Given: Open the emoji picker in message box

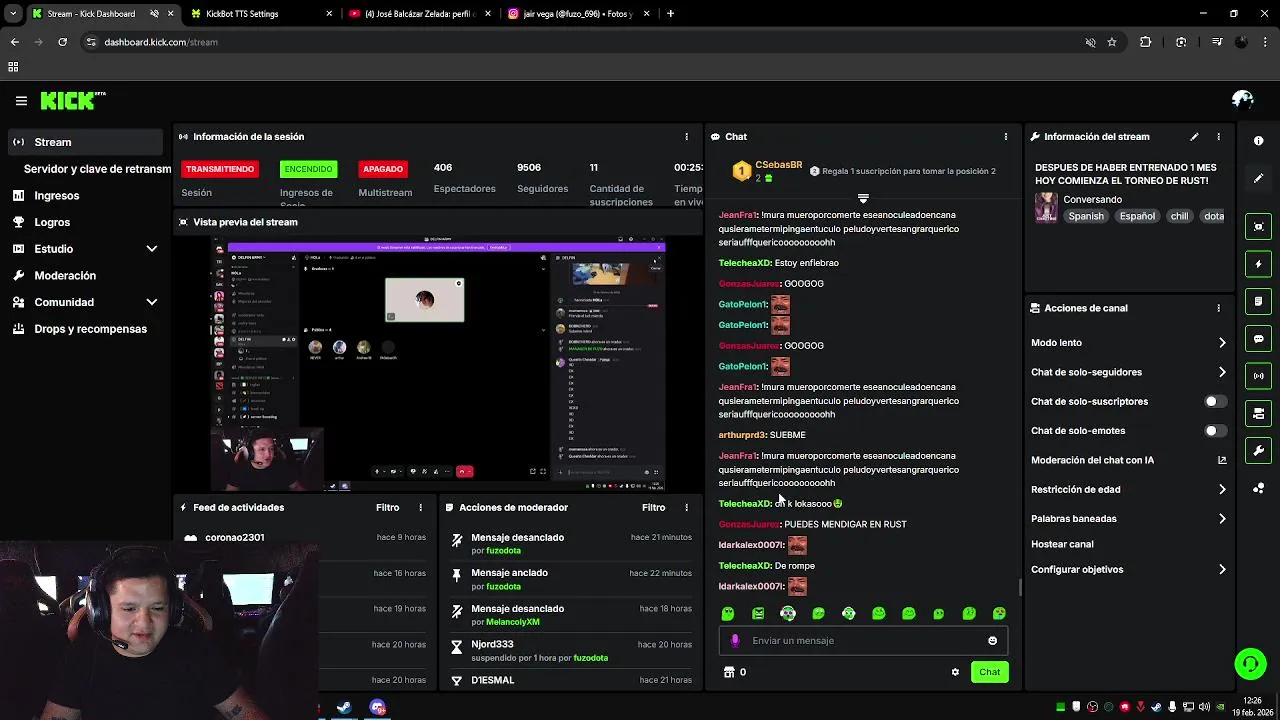Looking at the screenshot, I should click(992, 641).
